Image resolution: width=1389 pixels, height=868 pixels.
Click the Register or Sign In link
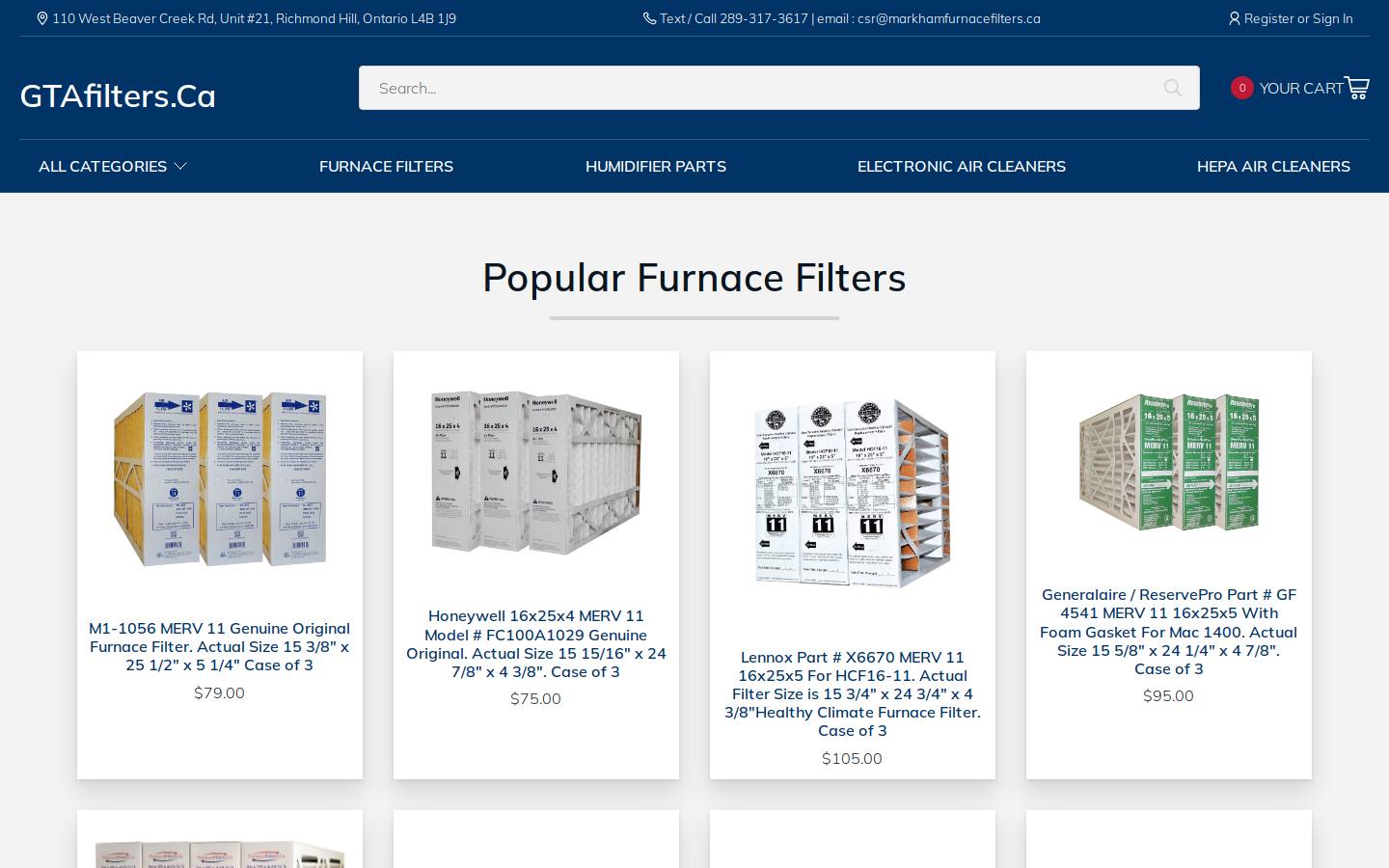click(x=1298, y=18)
